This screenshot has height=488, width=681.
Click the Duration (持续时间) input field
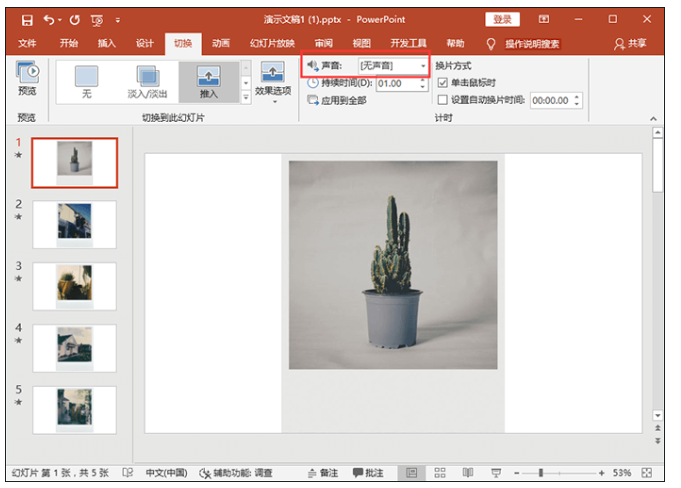(389, 84)
